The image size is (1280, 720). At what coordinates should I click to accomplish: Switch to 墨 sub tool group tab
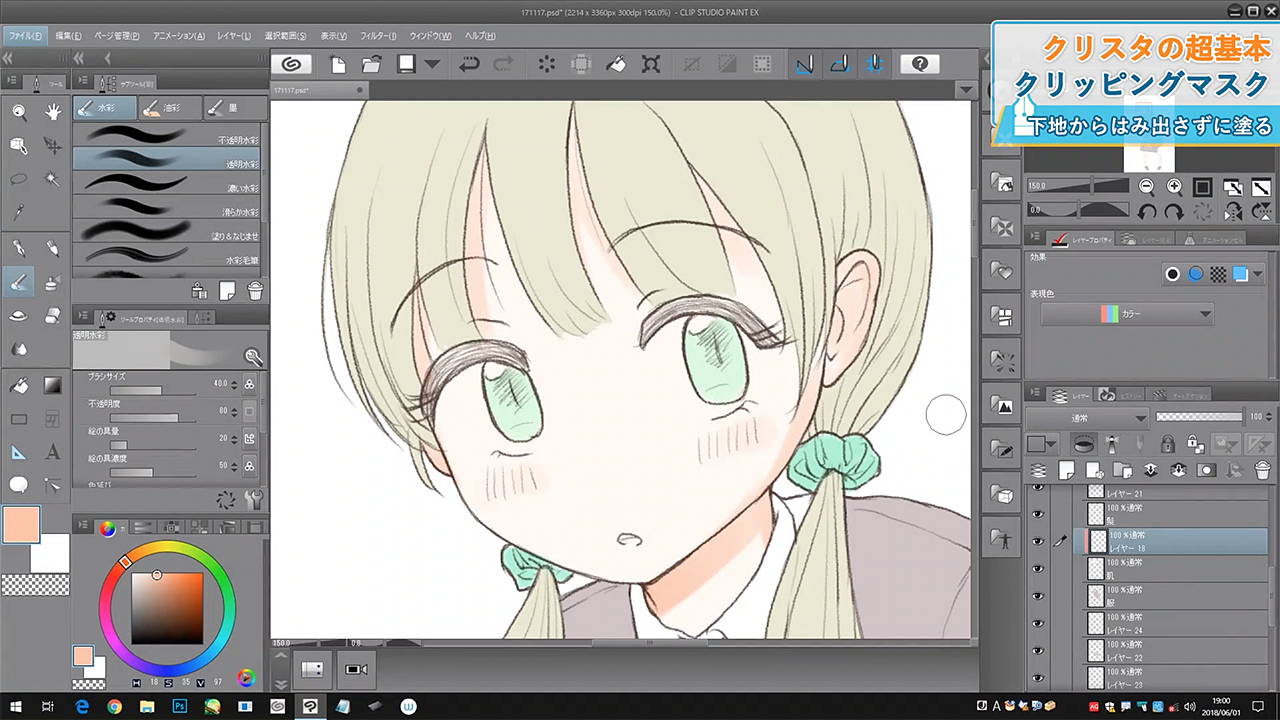tap(233, 107)
